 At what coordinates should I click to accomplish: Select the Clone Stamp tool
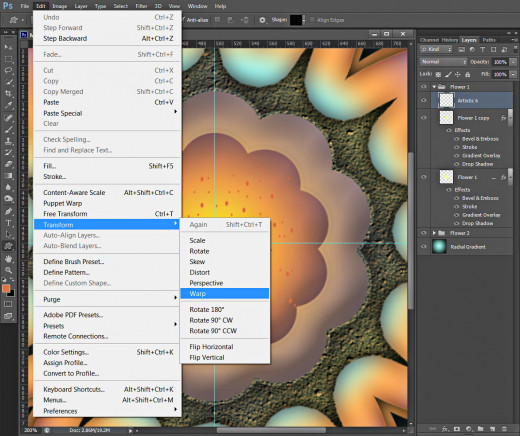point(8,141)
